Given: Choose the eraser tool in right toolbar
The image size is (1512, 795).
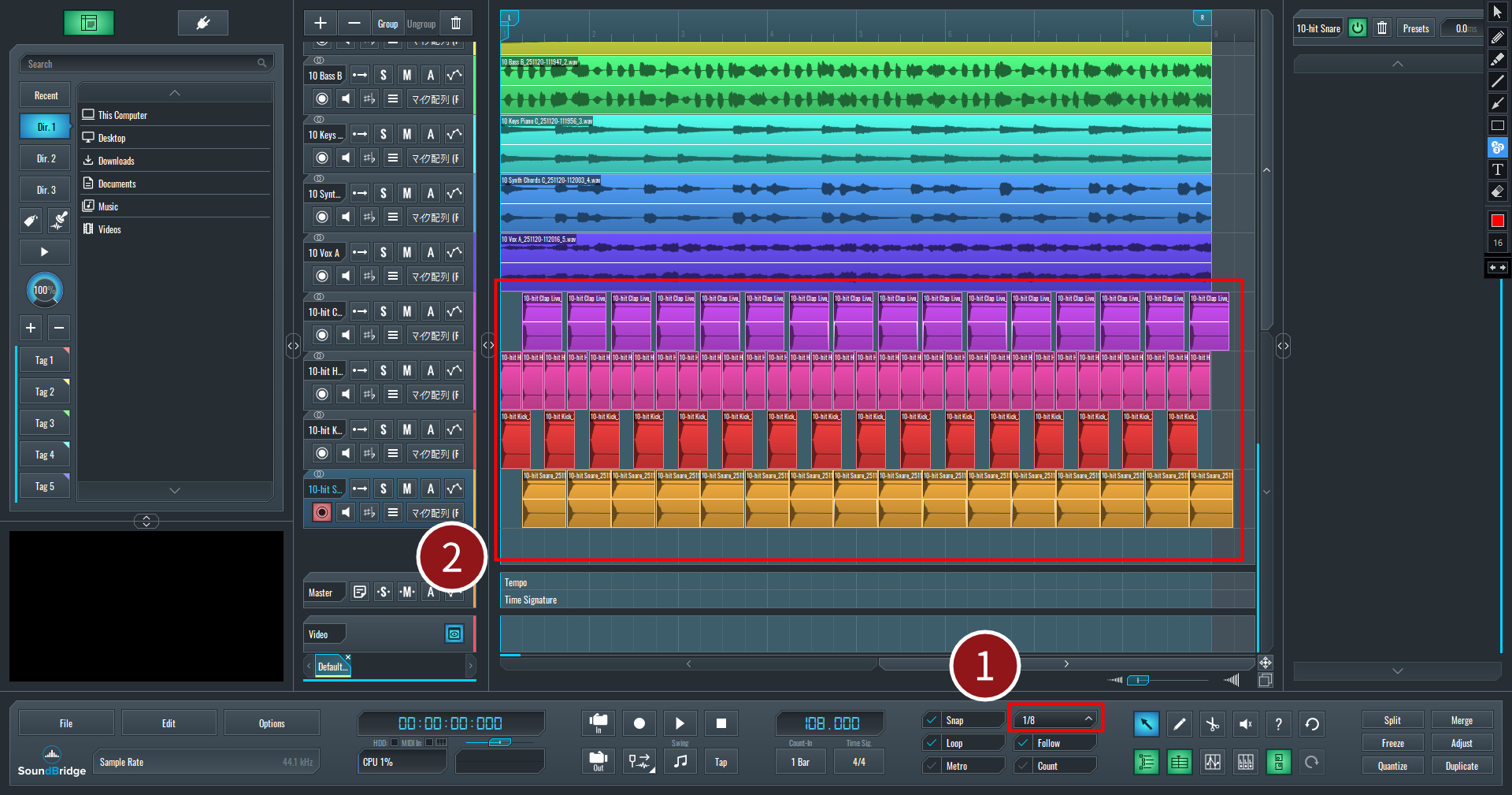Looking at the screenshot, I should point(1497,191).
